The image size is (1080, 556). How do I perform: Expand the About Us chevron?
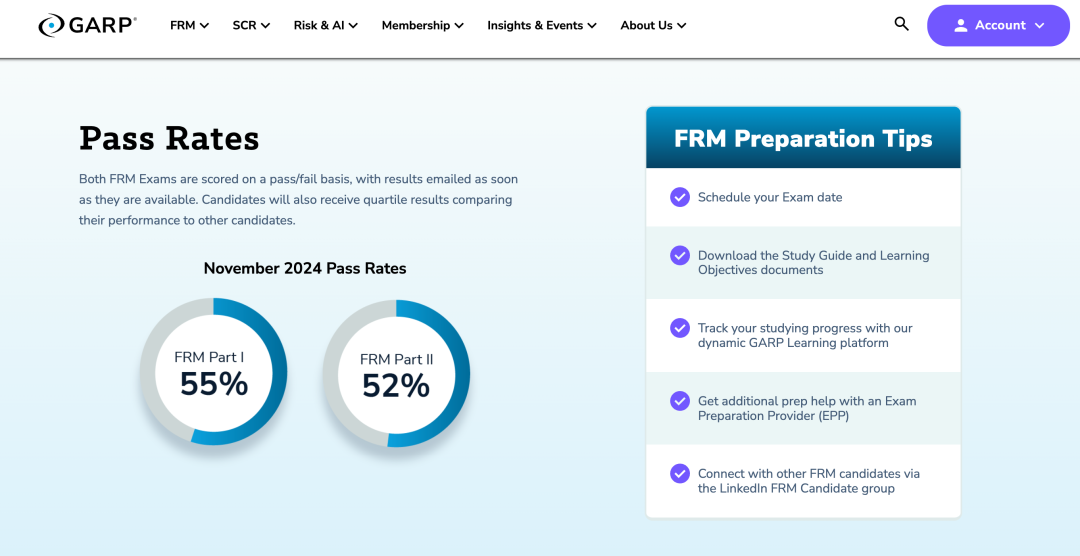[x=682, y=25]
